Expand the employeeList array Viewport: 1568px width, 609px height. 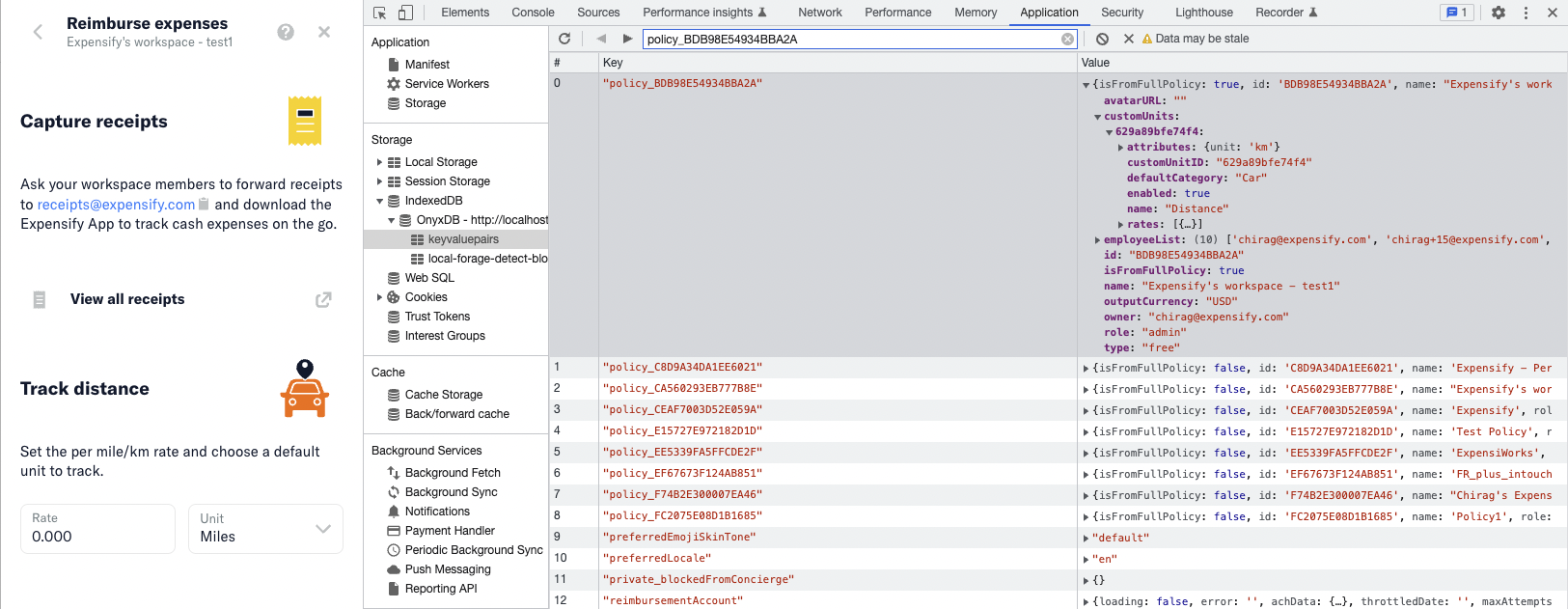1097,240
